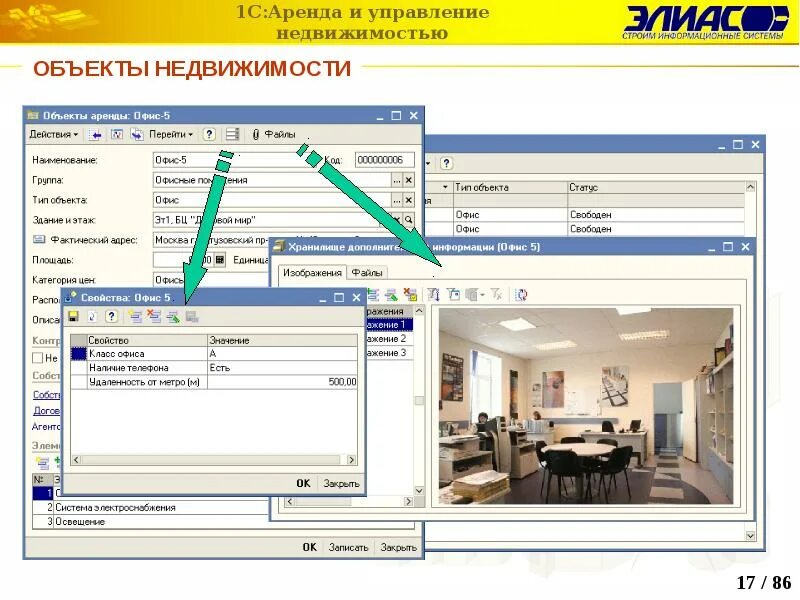The image size is (800, 600).
Task: Click the save floppy icon in Свойства window
Action: point(73,316)
